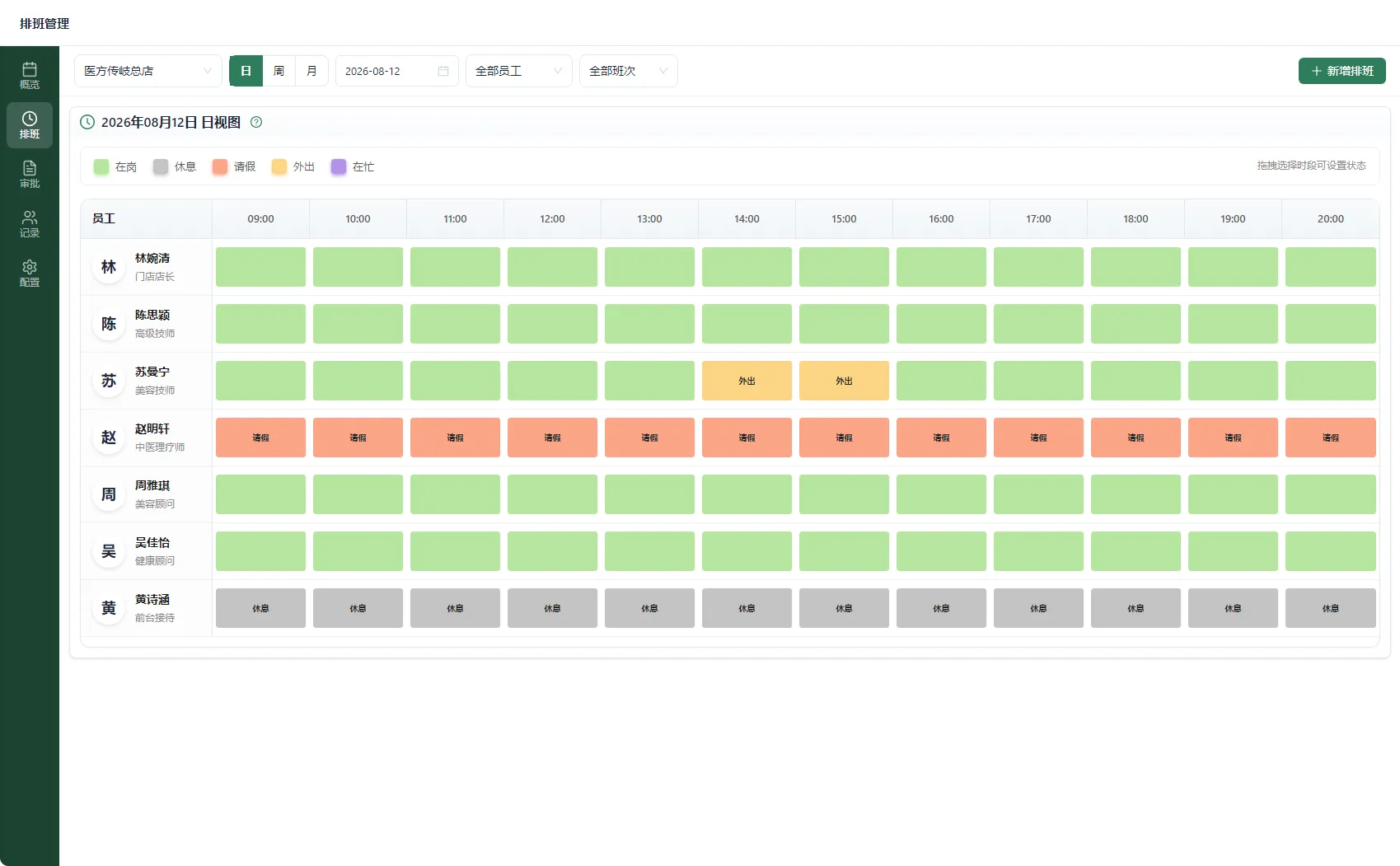The image size is (1400, 866).
Task: Click 周雅琪's avatar 周
Action: [x=109, y=494]
